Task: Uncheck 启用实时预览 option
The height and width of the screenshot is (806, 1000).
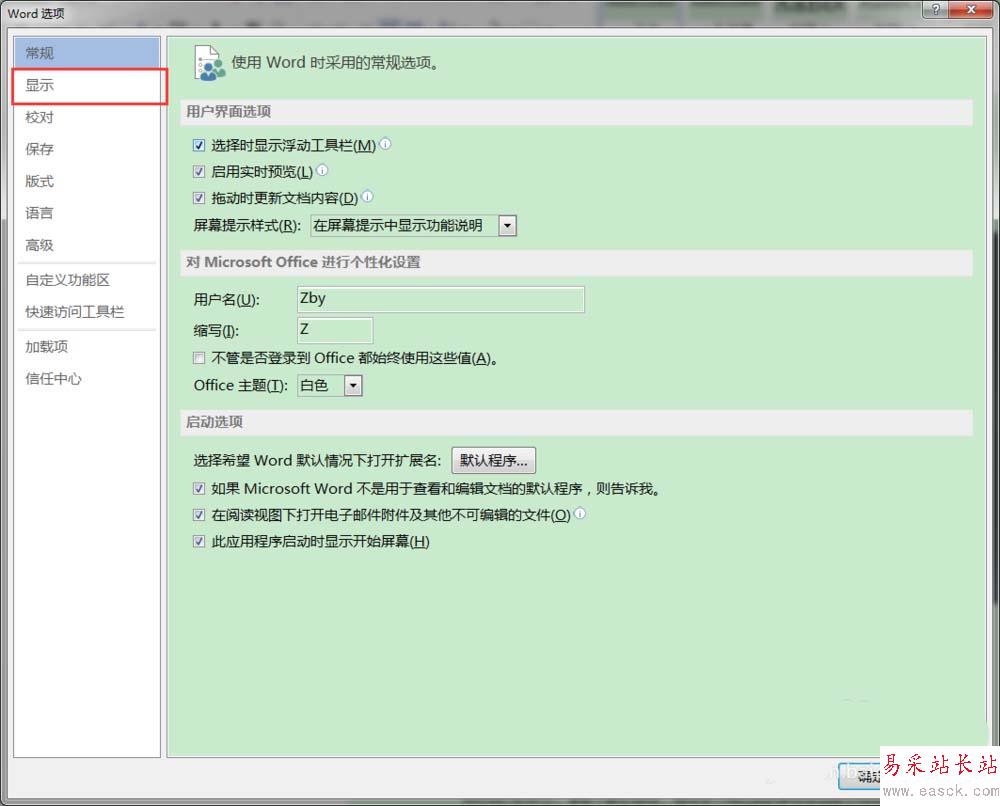Action: coord(199,172)
